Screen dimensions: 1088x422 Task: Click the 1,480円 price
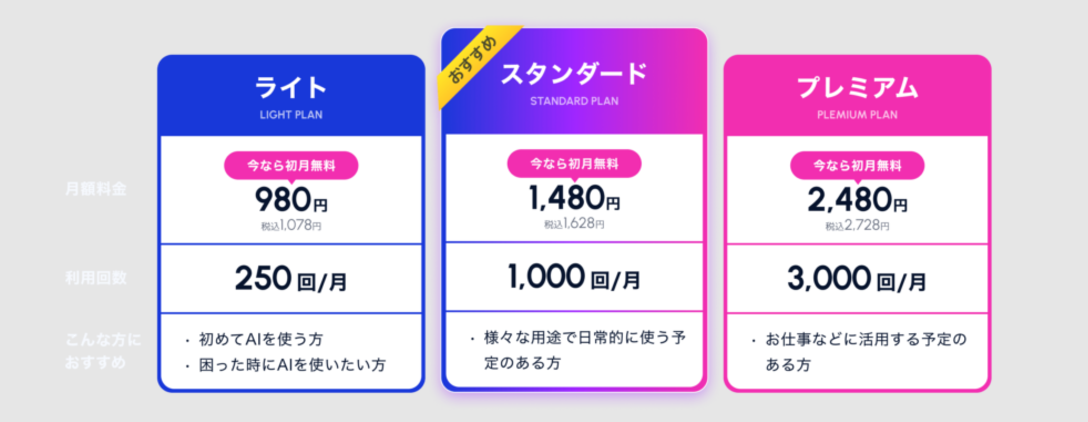pos(574,199)
